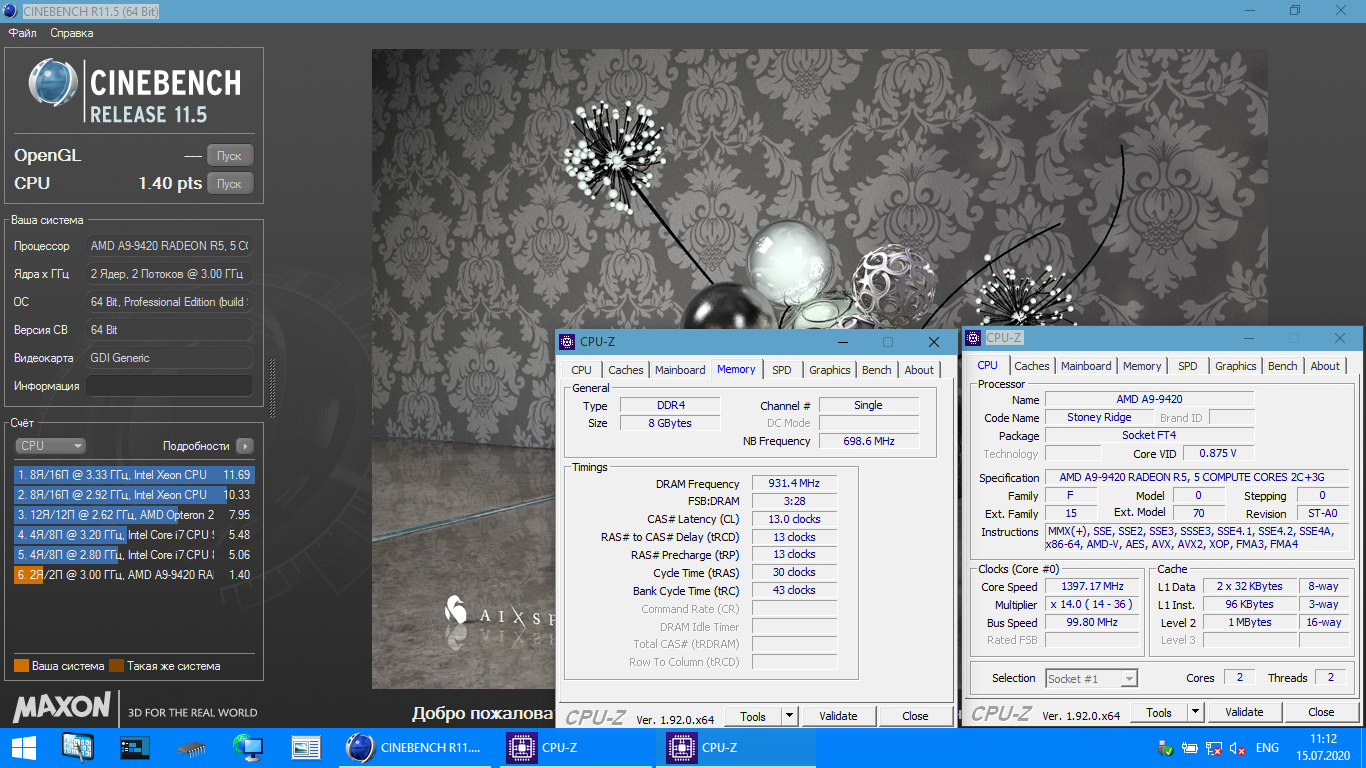Switch to Bench tab in Memory CPU-Z window

click(x=877, y=370)
